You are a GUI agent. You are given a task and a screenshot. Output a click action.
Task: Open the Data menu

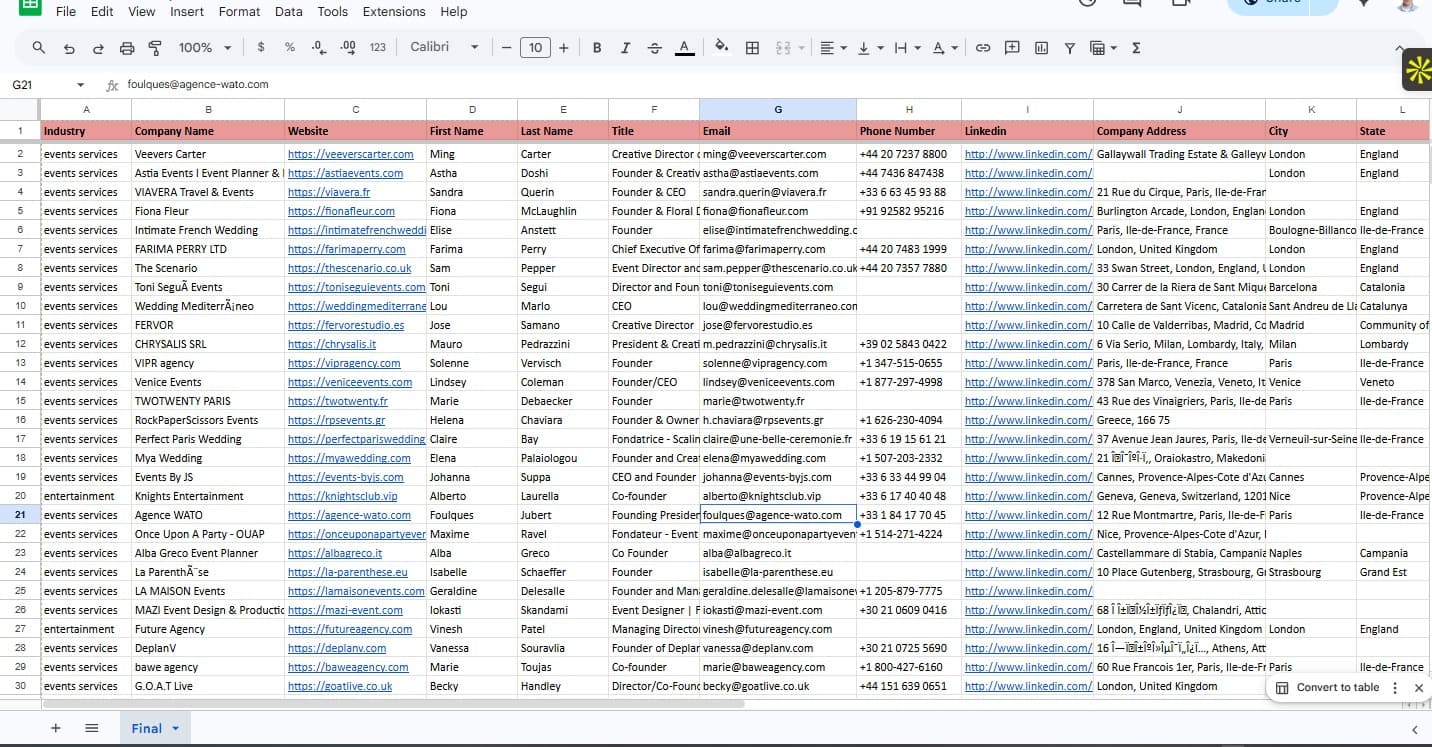point(289,12)
